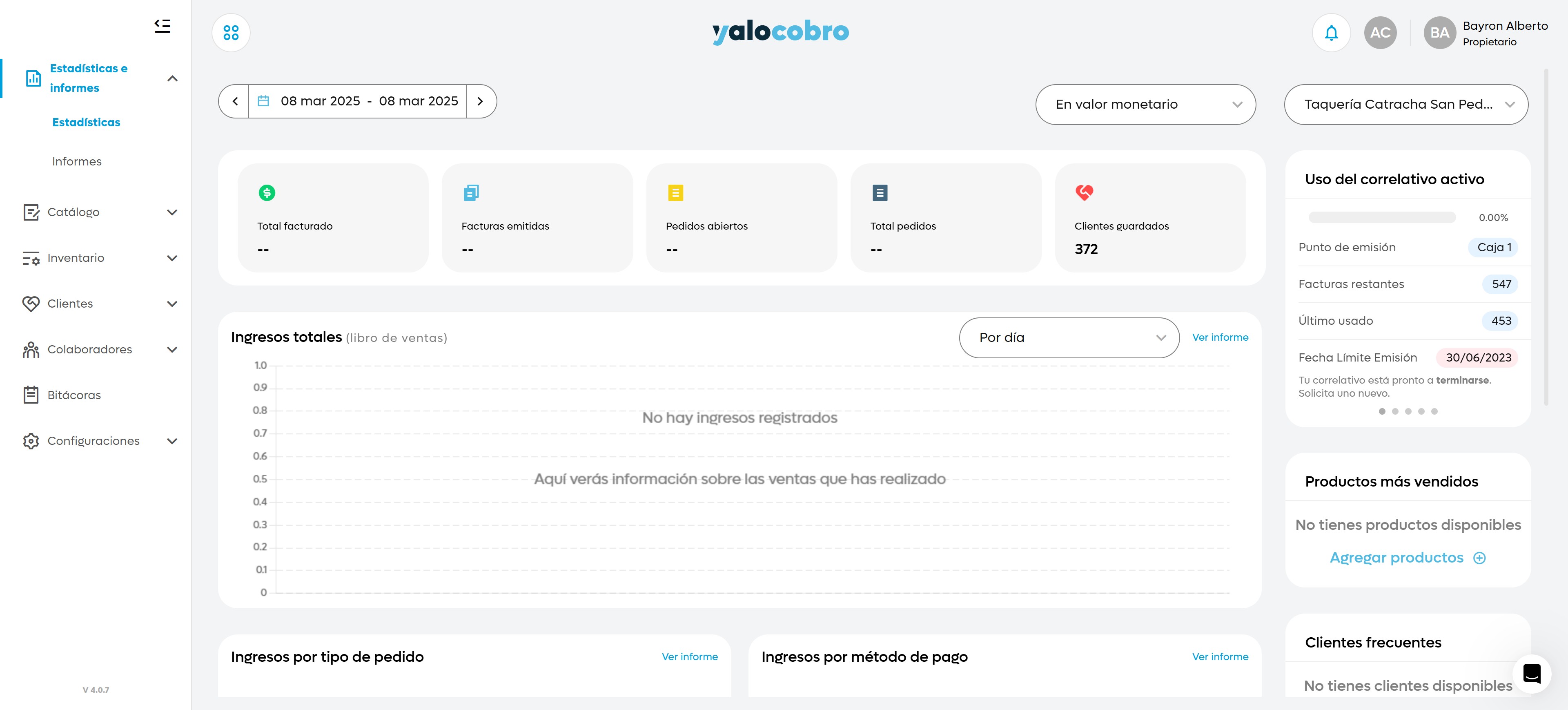The height and width of the screenshot is (710, 1568).
Task: Select the second carousel dot in correlativo card
Action: 1395,412
